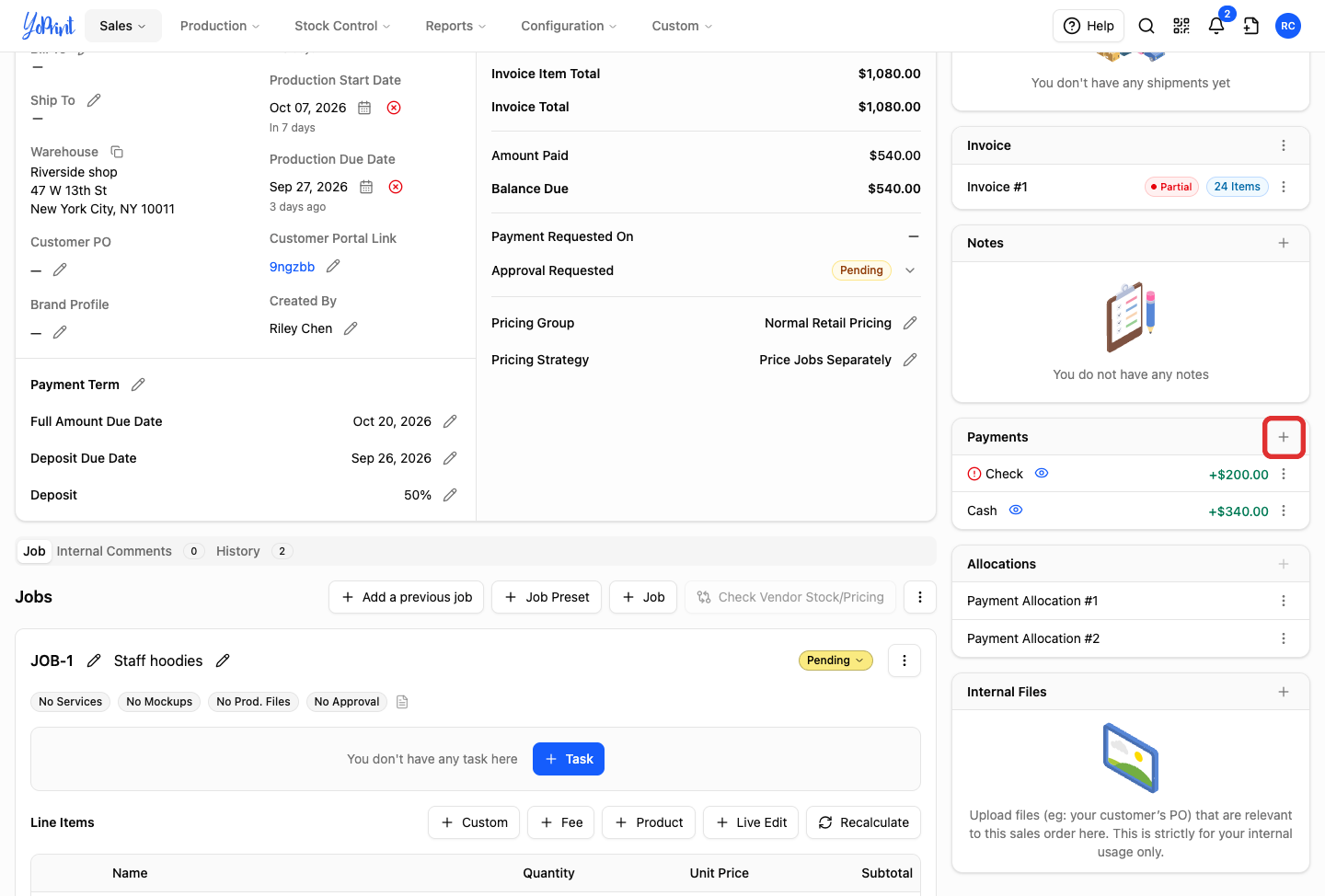The height and width of the screenshot is (896, 1325).
Task: Edit the Deposit percentage pencil
Action: point(450,495)
